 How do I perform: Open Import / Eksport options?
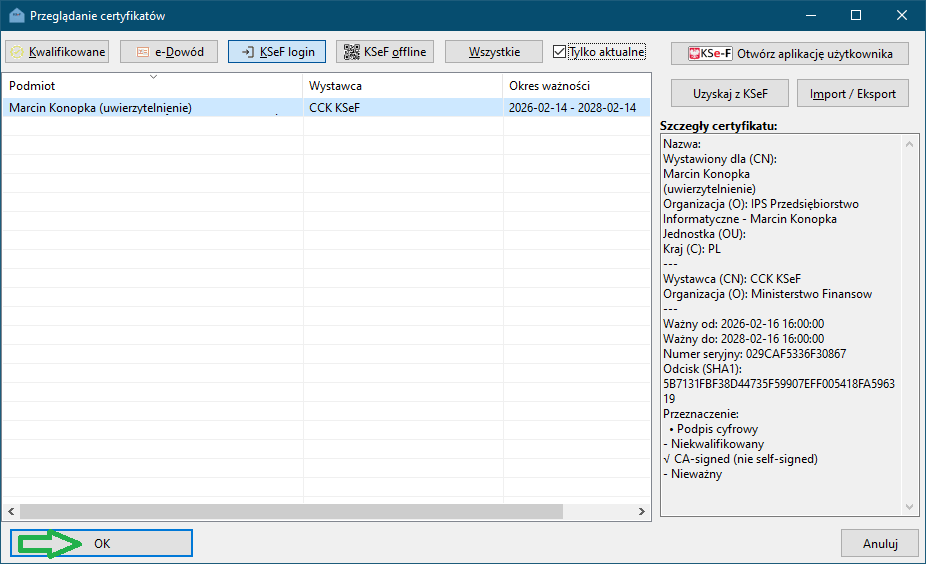click(853, 94)
